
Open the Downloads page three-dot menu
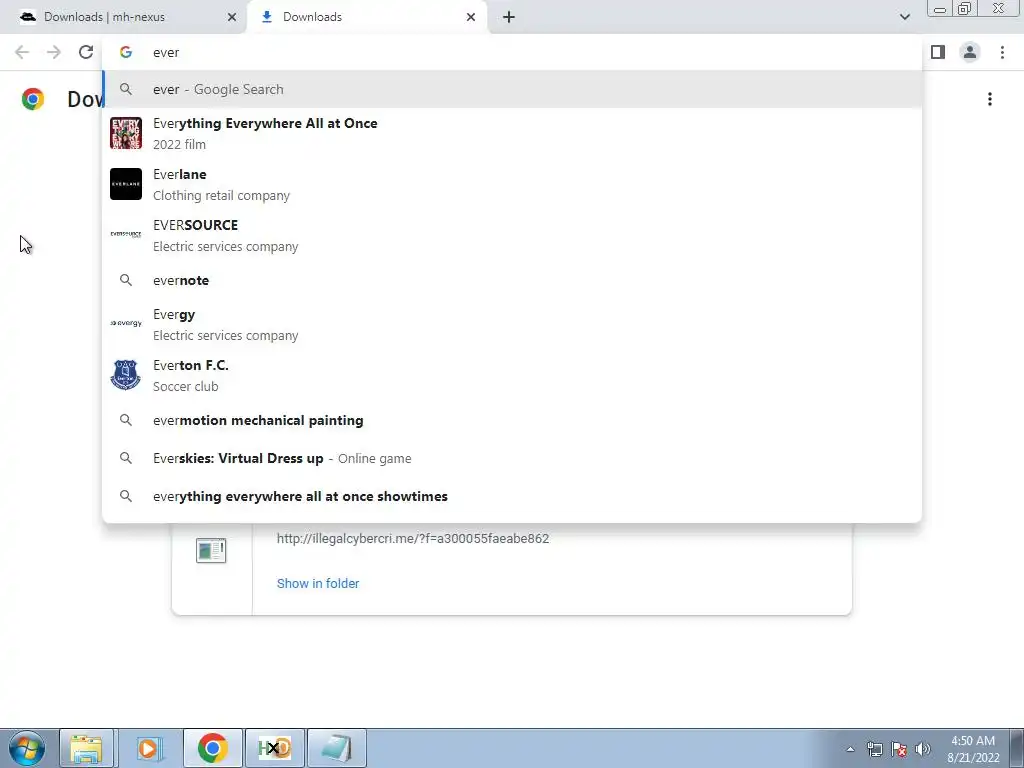[990, 99]
